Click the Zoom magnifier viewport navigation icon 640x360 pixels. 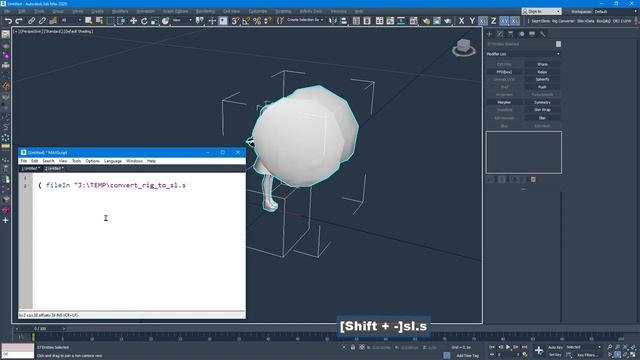[x=609, y=347]
